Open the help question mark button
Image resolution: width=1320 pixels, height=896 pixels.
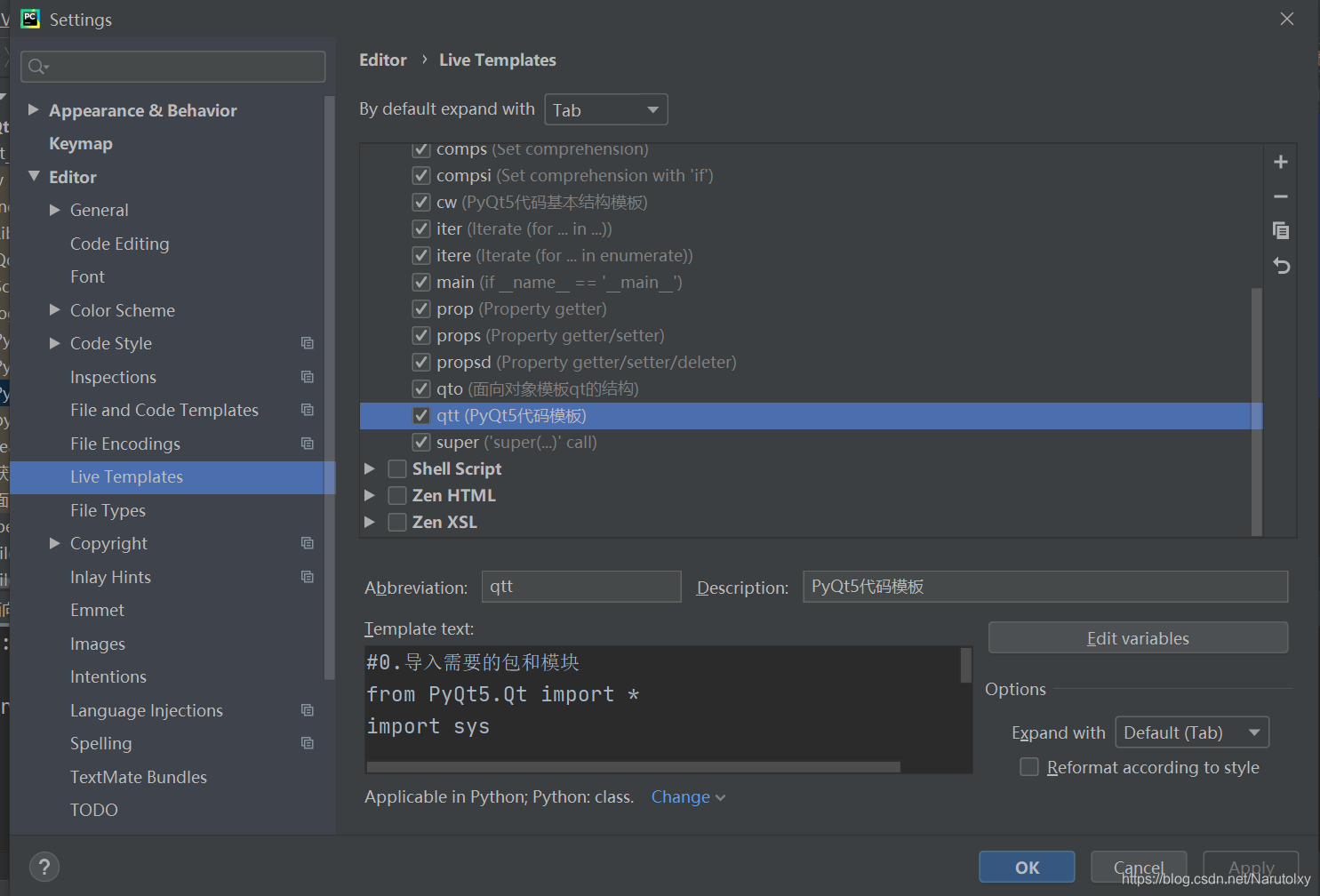click(44, 867)
